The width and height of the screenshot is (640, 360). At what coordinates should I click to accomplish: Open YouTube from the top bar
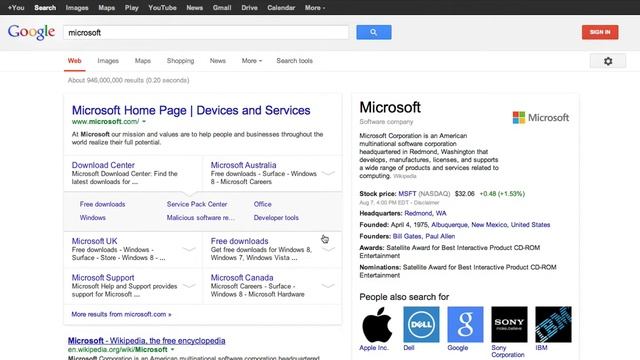coord(162,8)
